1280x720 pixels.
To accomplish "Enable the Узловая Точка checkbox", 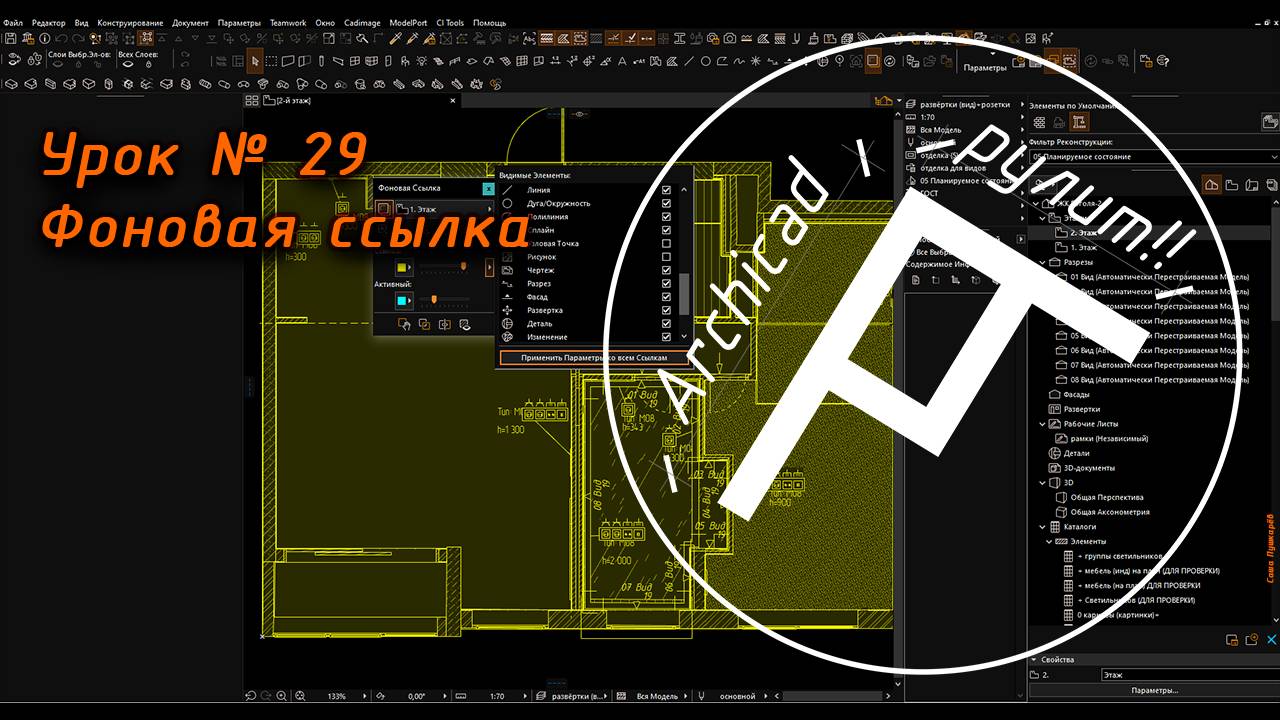I will tap(665, 243).
